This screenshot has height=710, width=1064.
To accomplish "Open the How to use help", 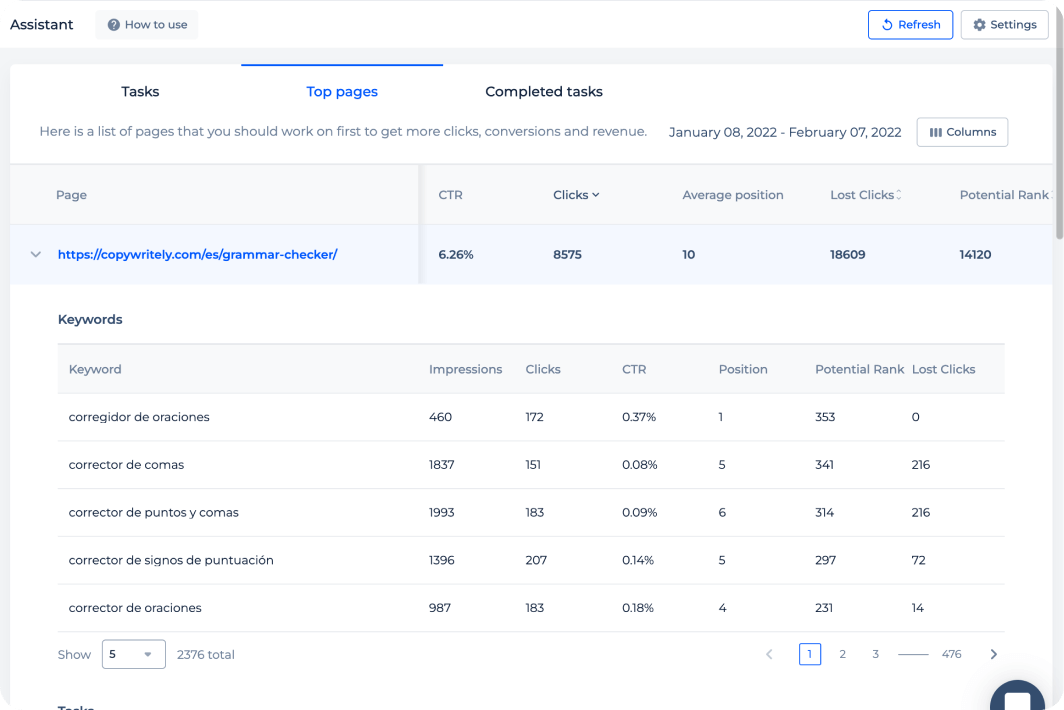I will pos(147,24).
